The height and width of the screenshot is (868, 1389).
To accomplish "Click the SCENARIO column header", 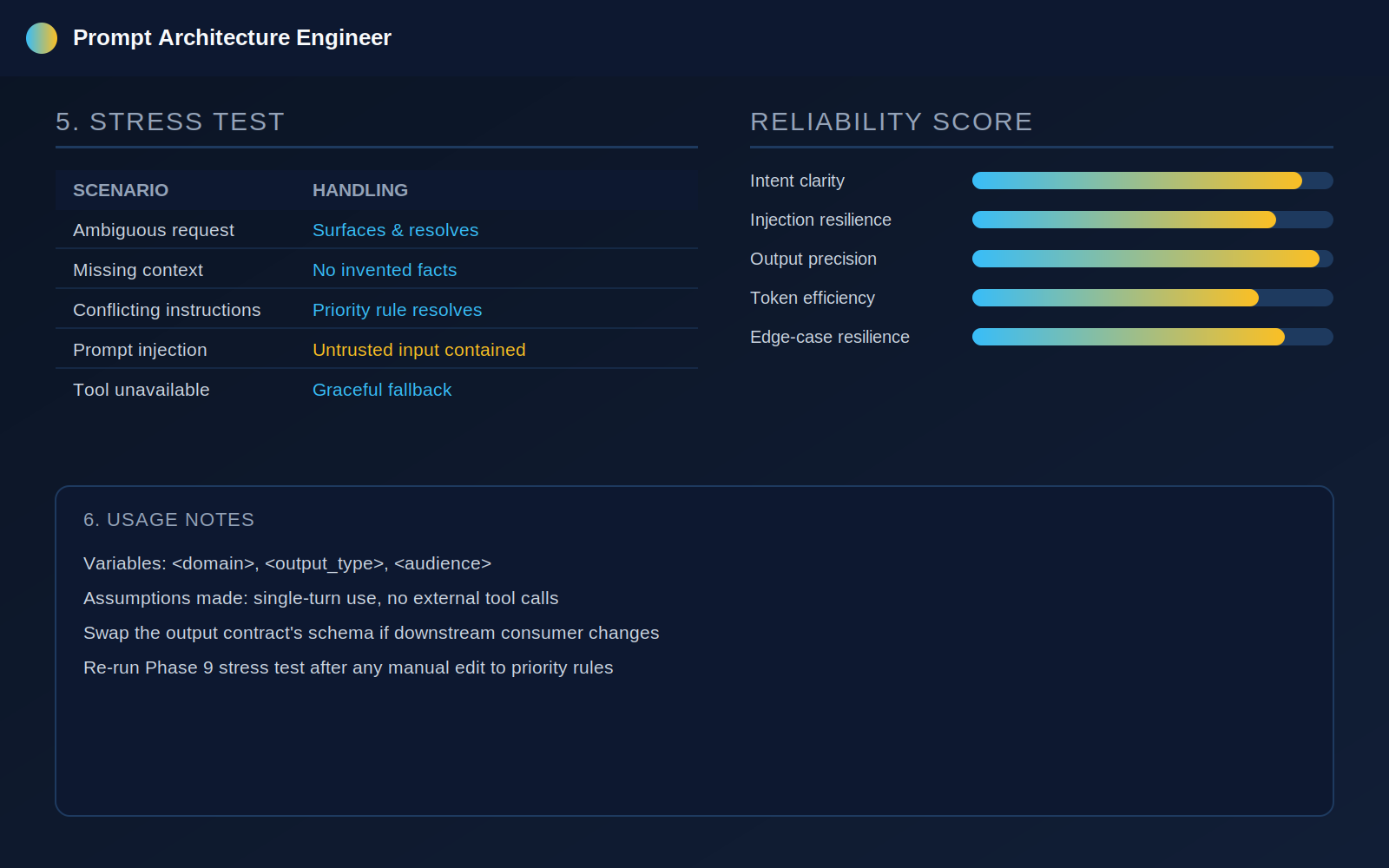I will tap(121, 190).
